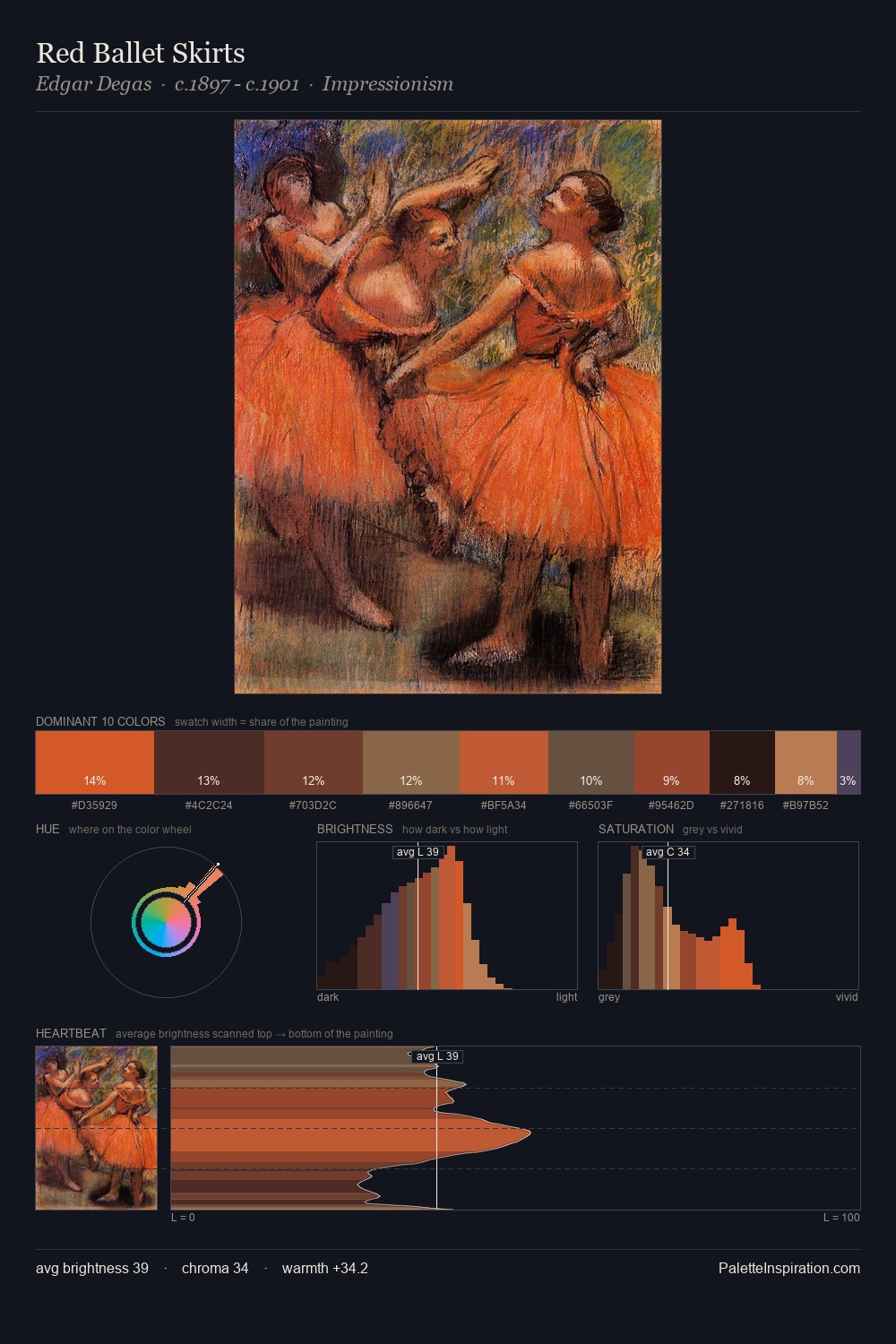Screen dimensions: 896x1344
Task: Click the hex label #703D2C
Action: click(x=313, y=806)
